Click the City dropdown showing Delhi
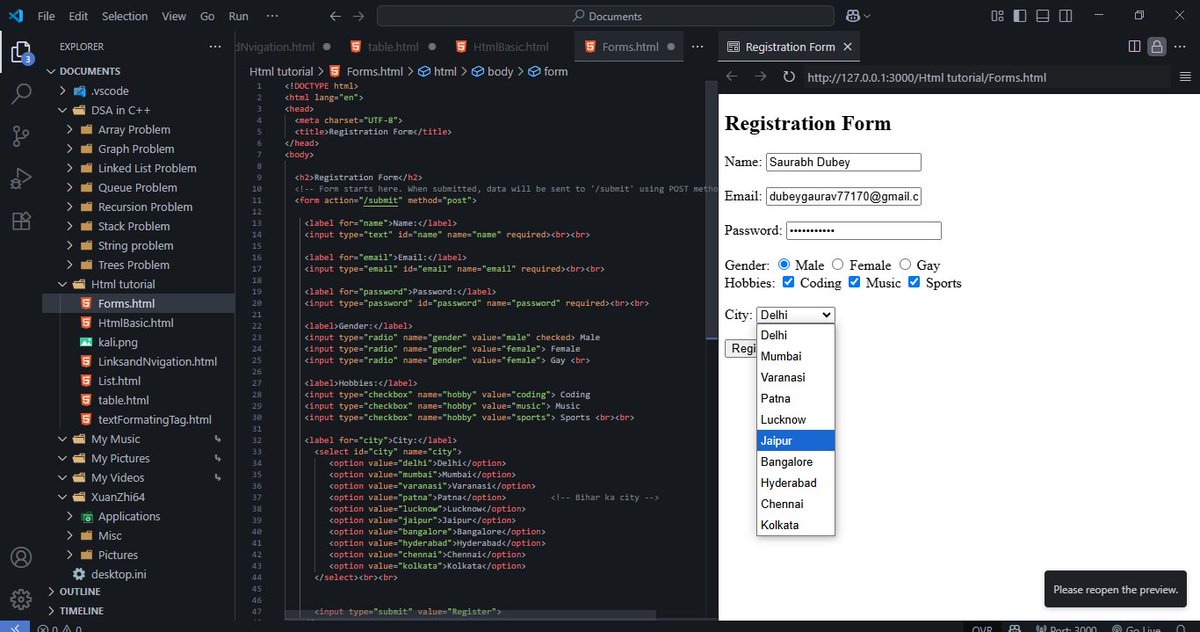The width and height of the screenshot is (1200, 632). (x=795, y=315)
